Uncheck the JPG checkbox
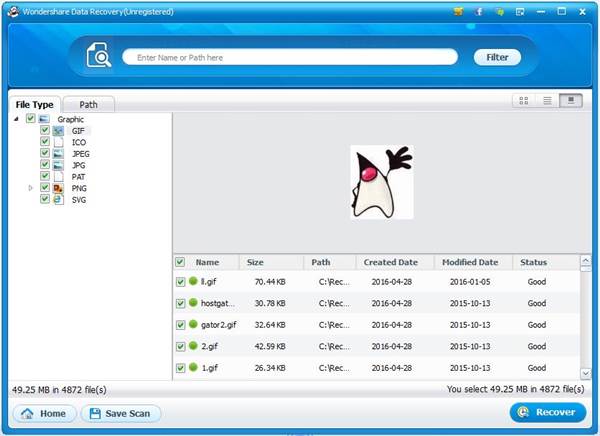This screenshot has height=436, width=600. coord(45,165)
